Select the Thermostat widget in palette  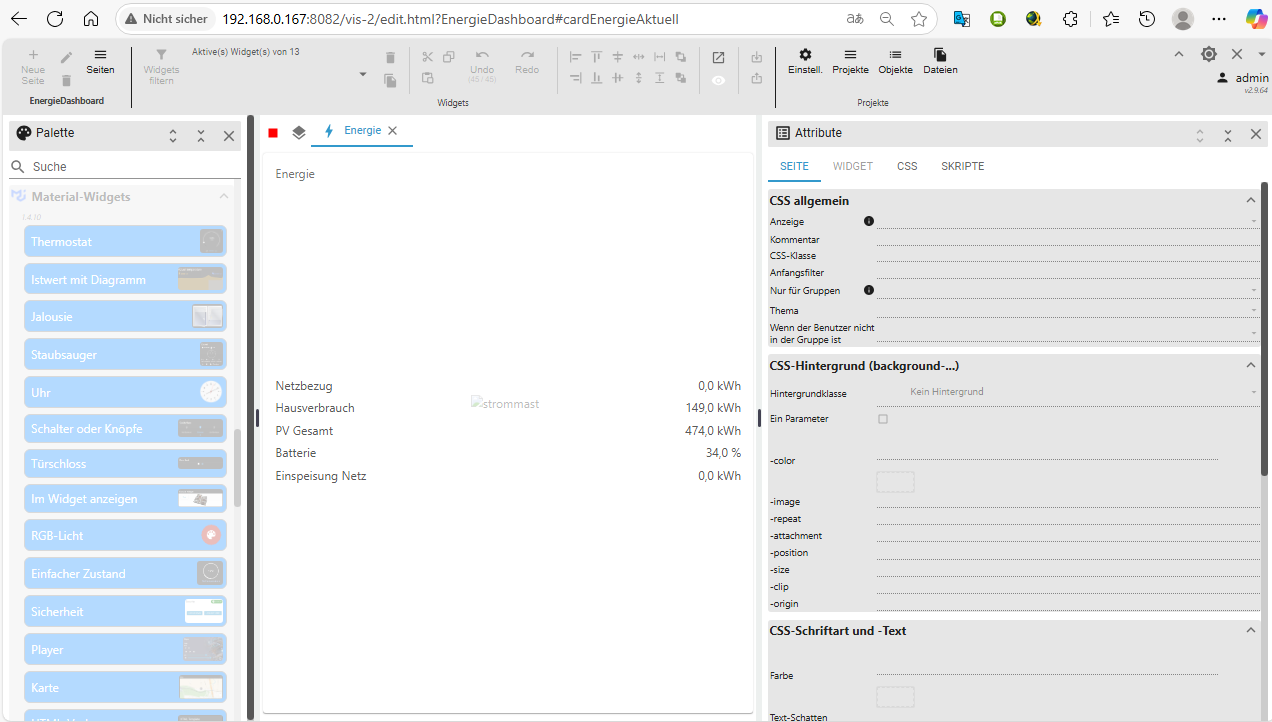click(x=125, y=241)
